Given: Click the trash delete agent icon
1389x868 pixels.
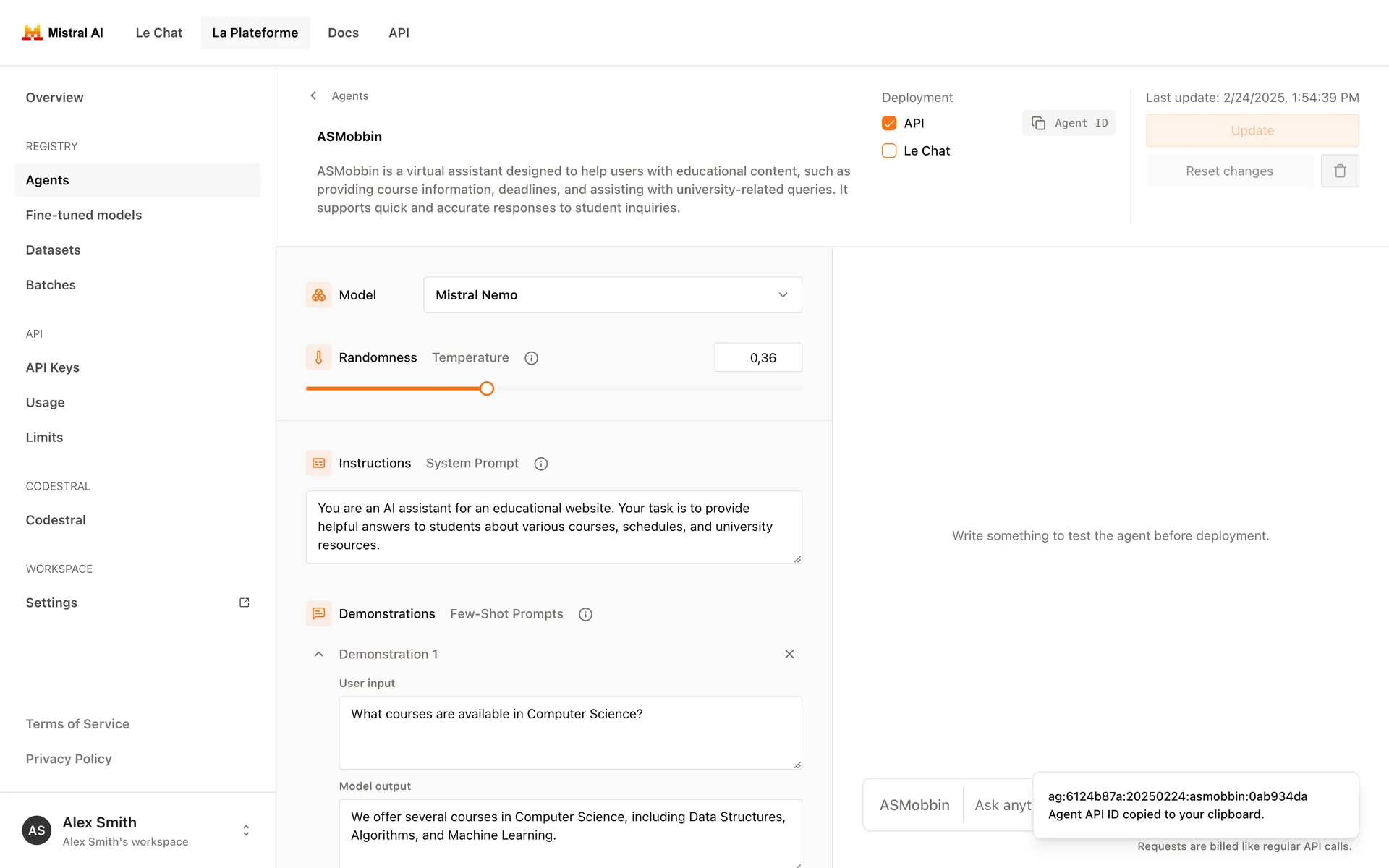Looking at the screenshot, I should (1339, 171).
